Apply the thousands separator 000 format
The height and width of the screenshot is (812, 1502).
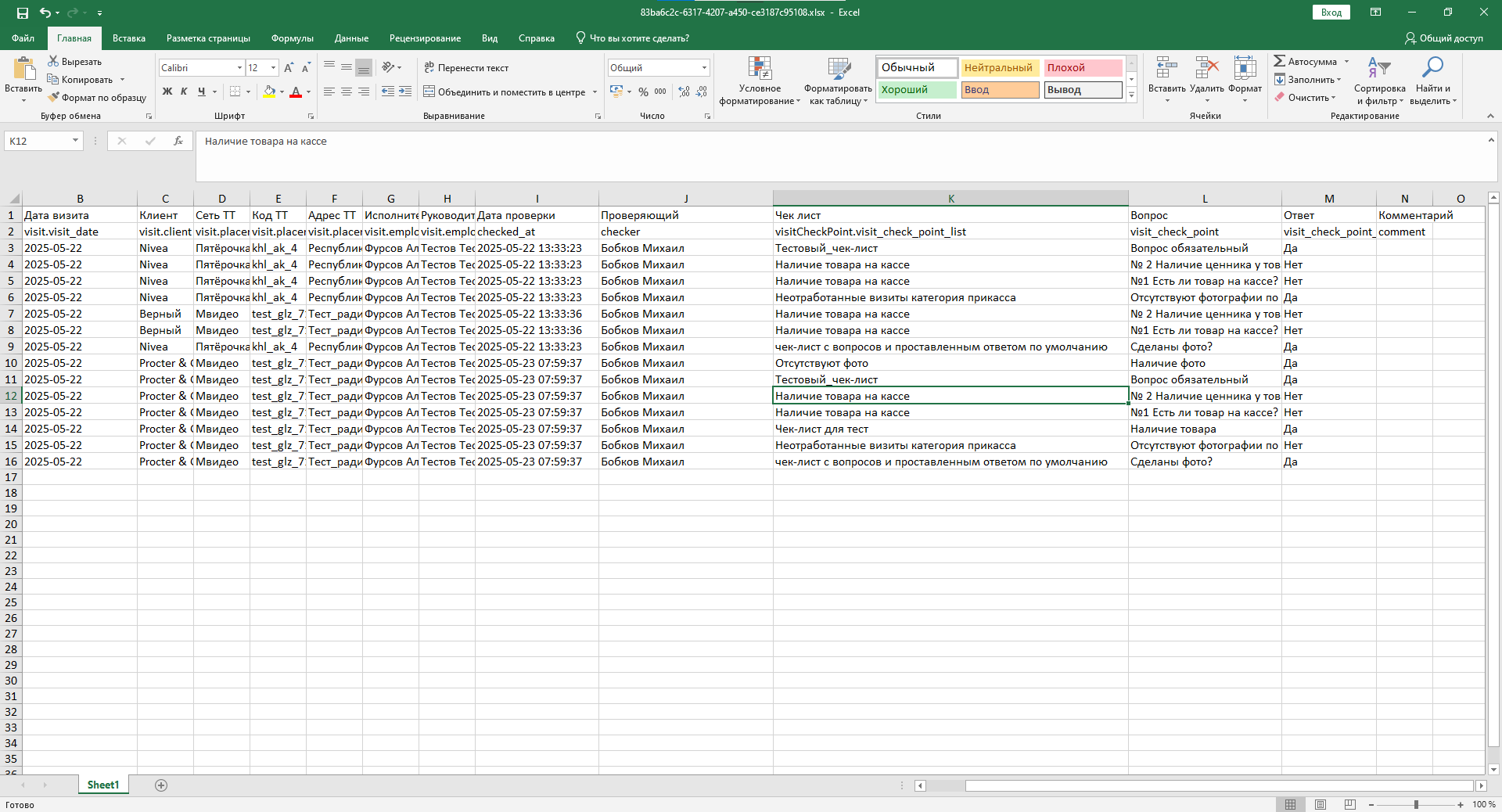[x=660, y=92]
